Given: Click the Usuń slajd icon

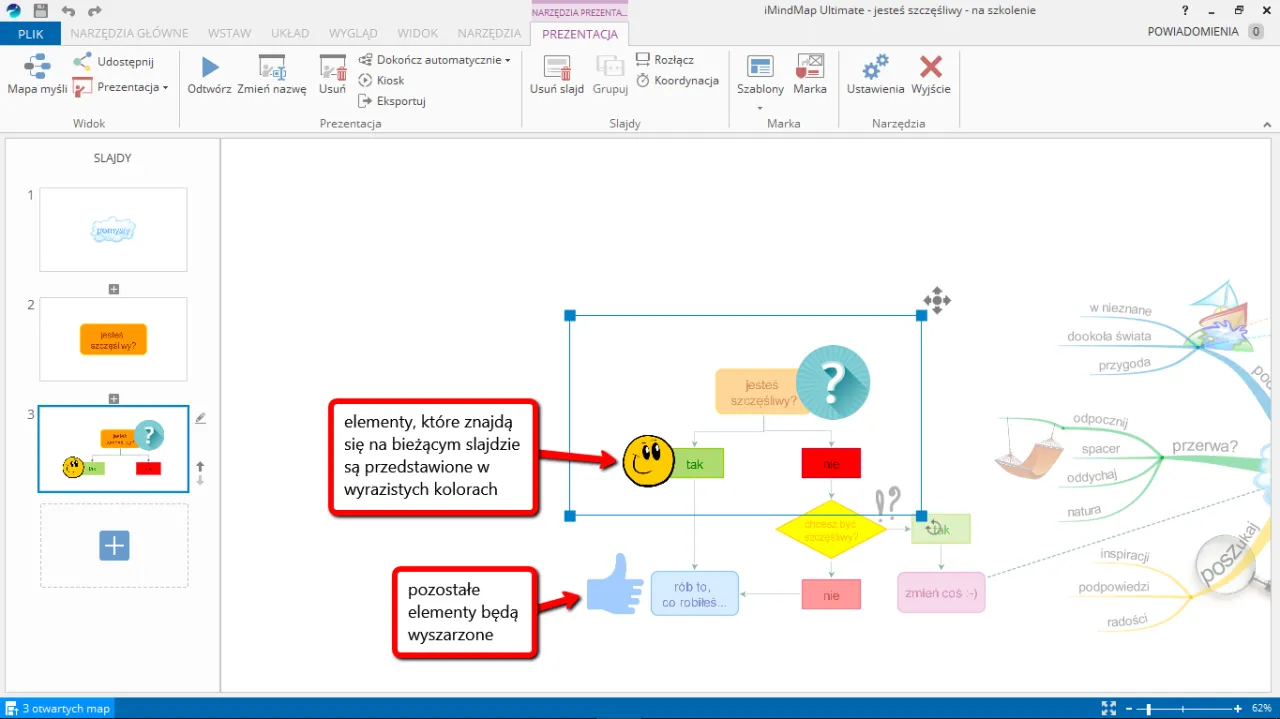Looking at the screenshot, I should coord(557,68).
